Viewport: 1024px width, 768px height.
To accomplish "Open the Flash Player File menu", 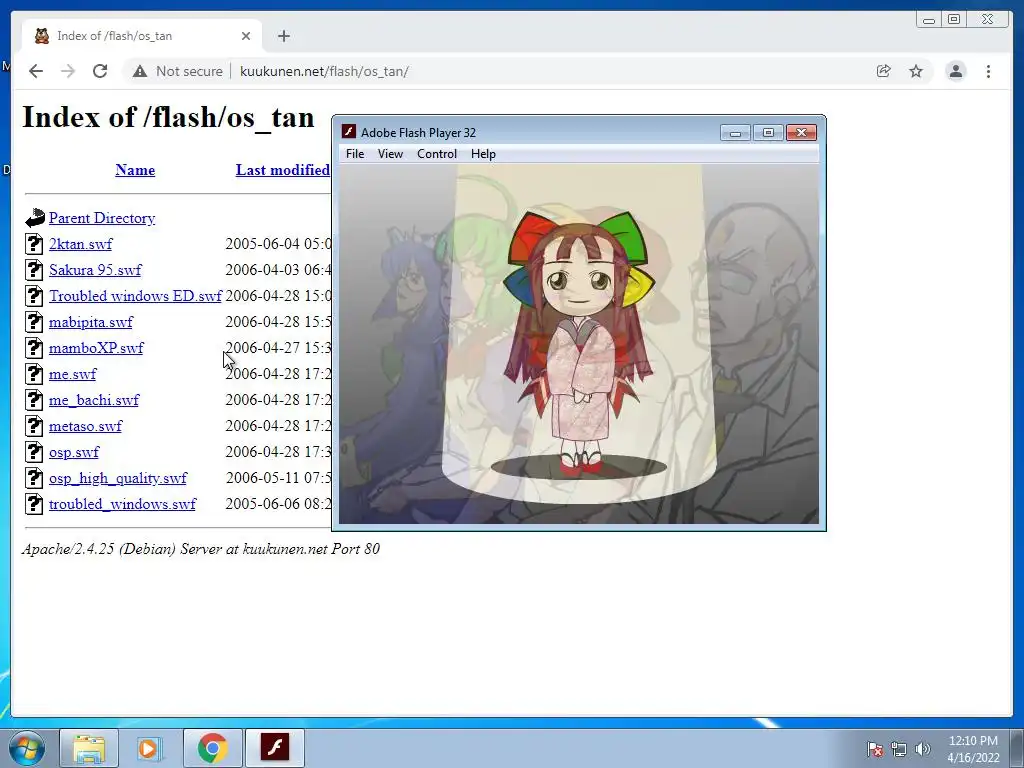I will coord(355,154).
